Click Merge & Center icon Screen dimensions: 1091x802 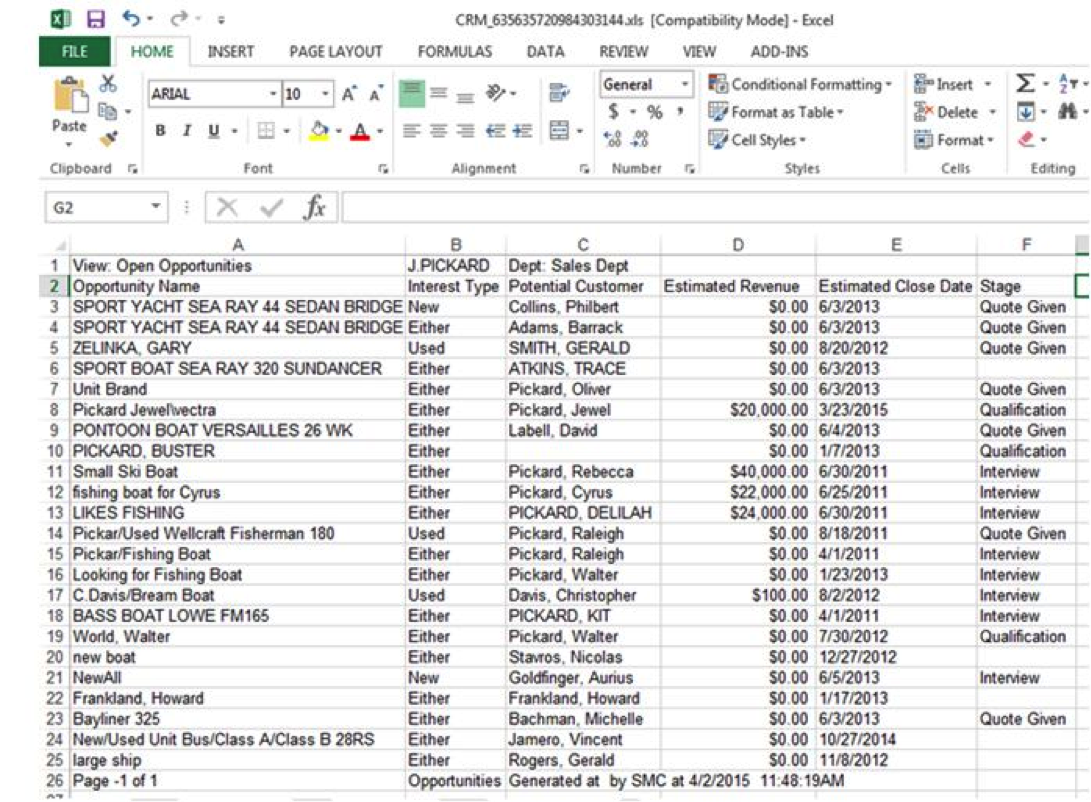(x=559, y=130)
